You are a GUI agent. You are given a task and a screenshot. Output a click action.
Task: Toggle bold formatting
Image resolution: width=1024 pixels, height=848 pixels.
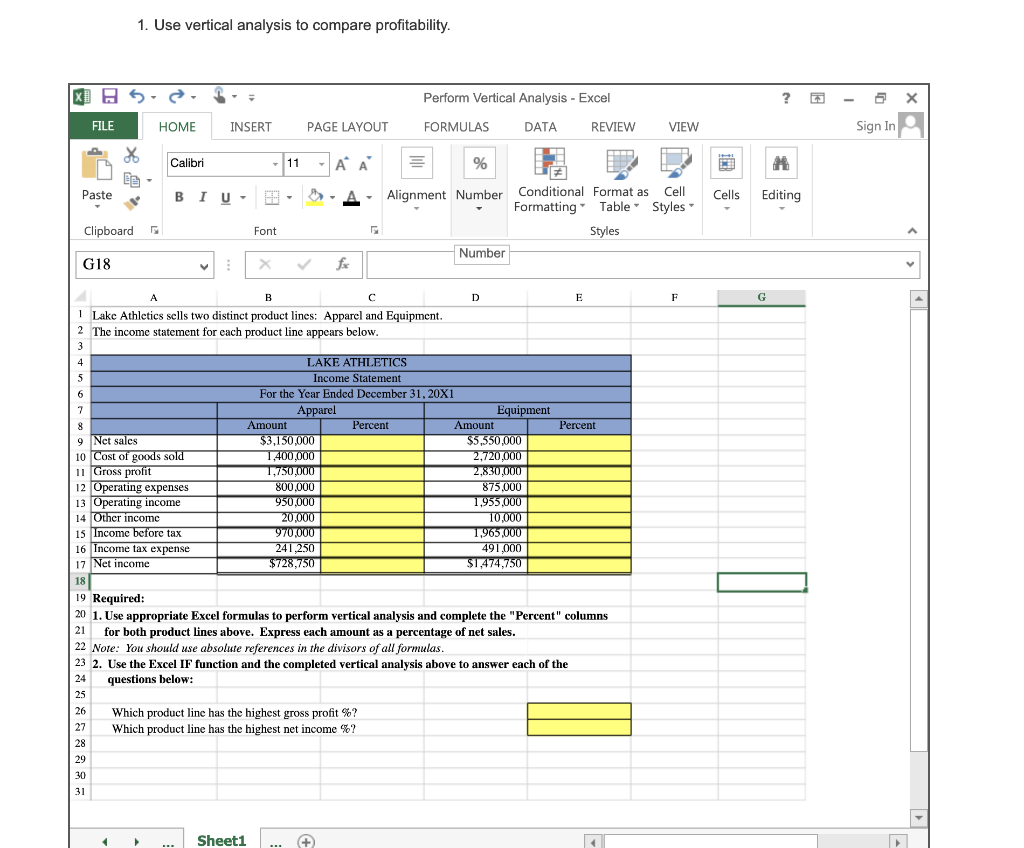179,197
